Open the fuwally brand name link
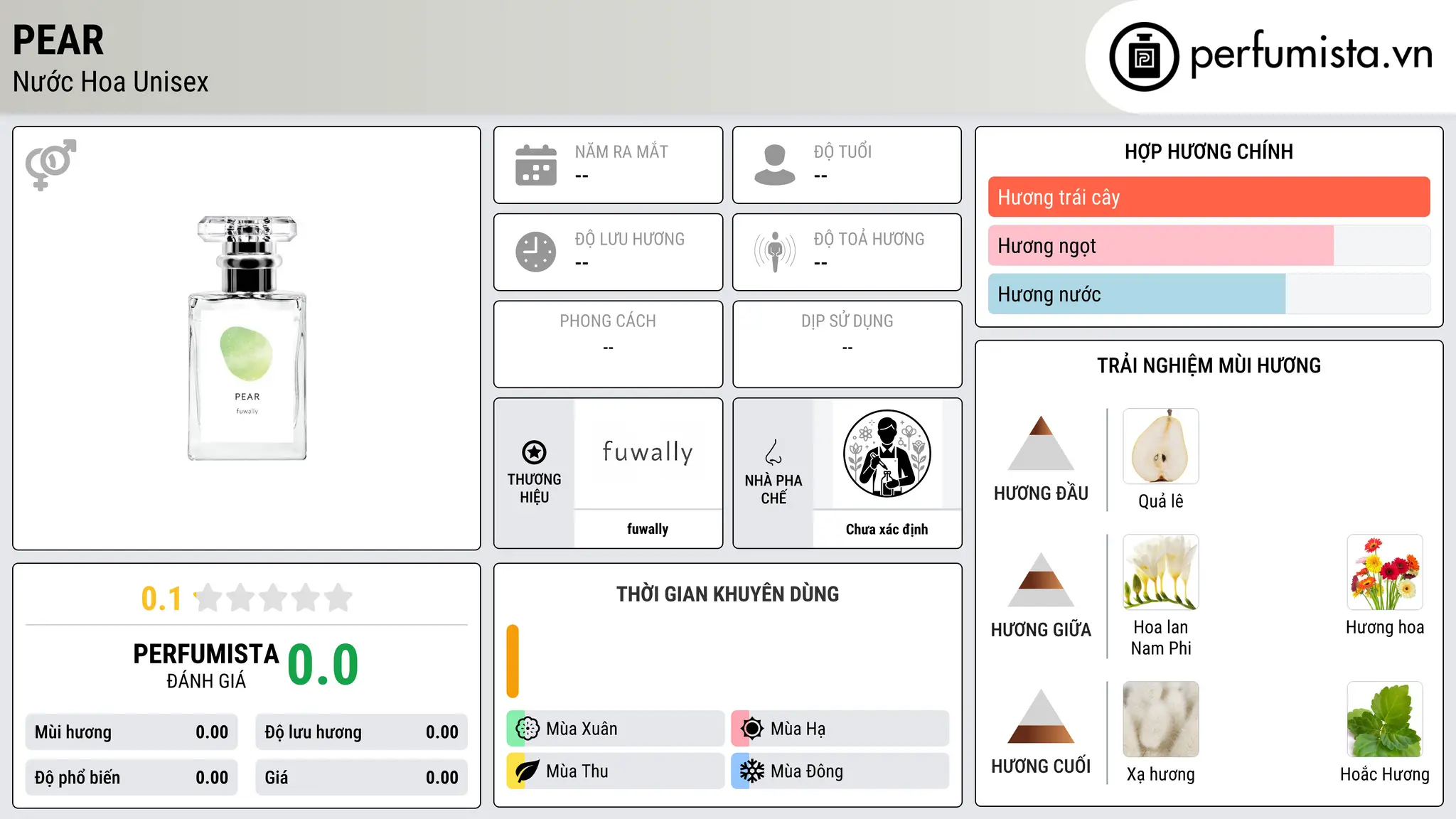1456x819 pixels. (648, 529)
